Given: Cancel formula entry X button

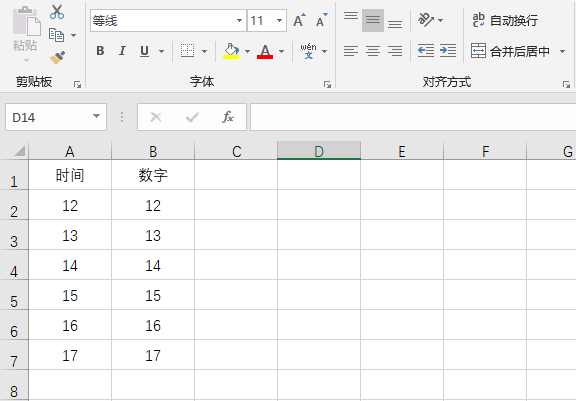Looking at the screenshot, I should click(x=156, y=117).
